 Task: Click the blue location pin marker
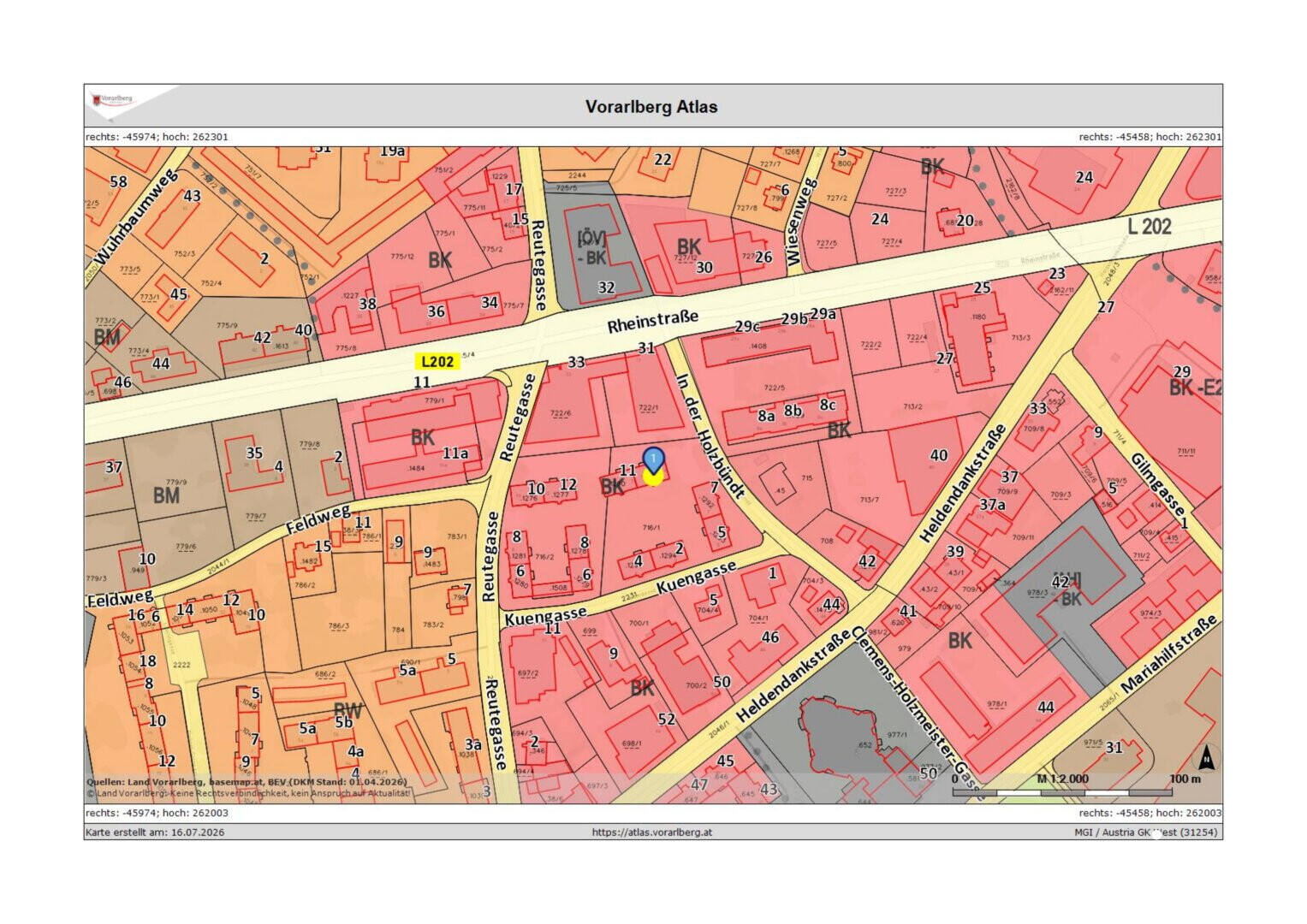tap(653, 460)
